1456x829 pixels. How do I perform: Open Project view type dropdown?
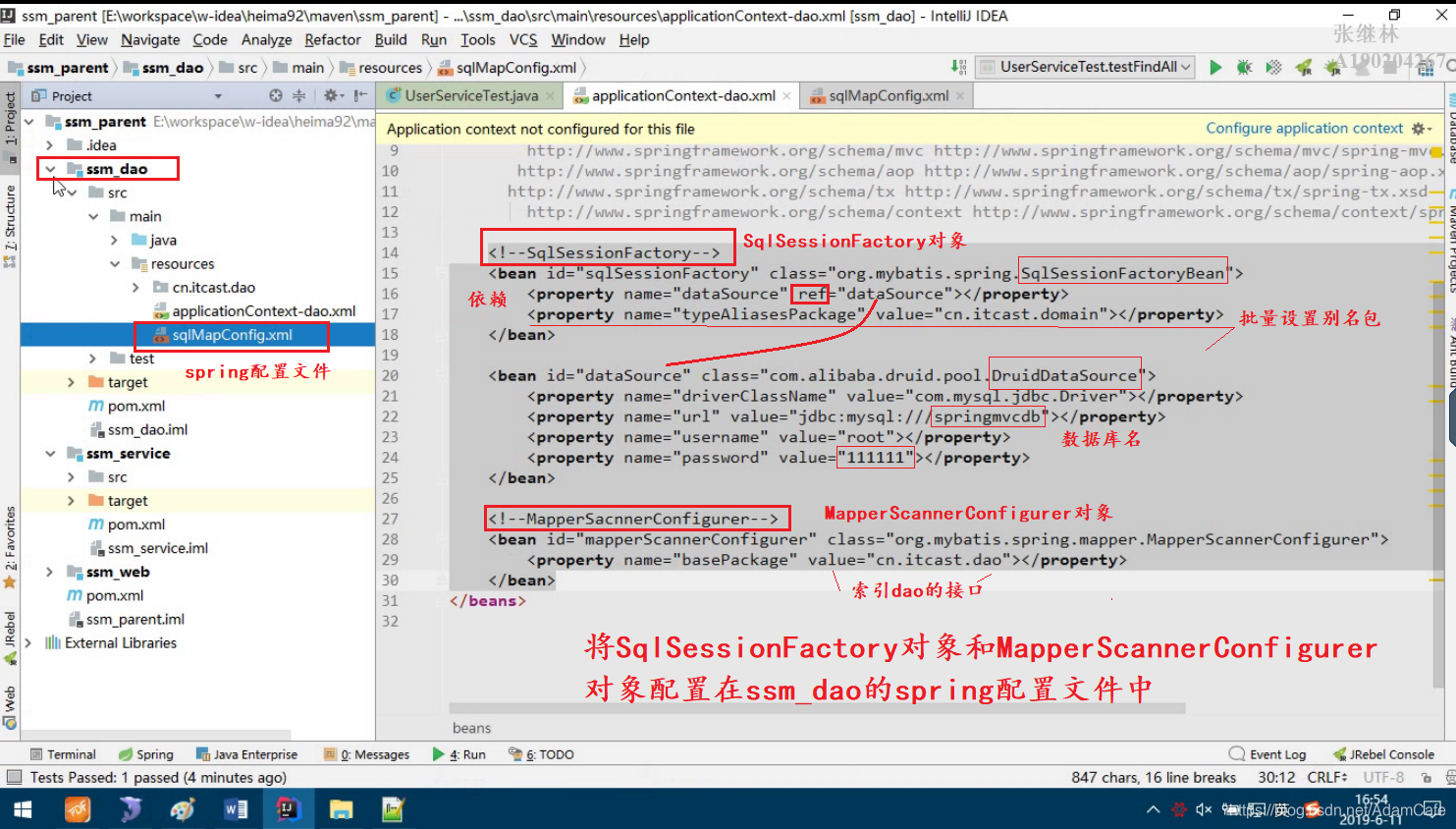(x=218, y=95)
